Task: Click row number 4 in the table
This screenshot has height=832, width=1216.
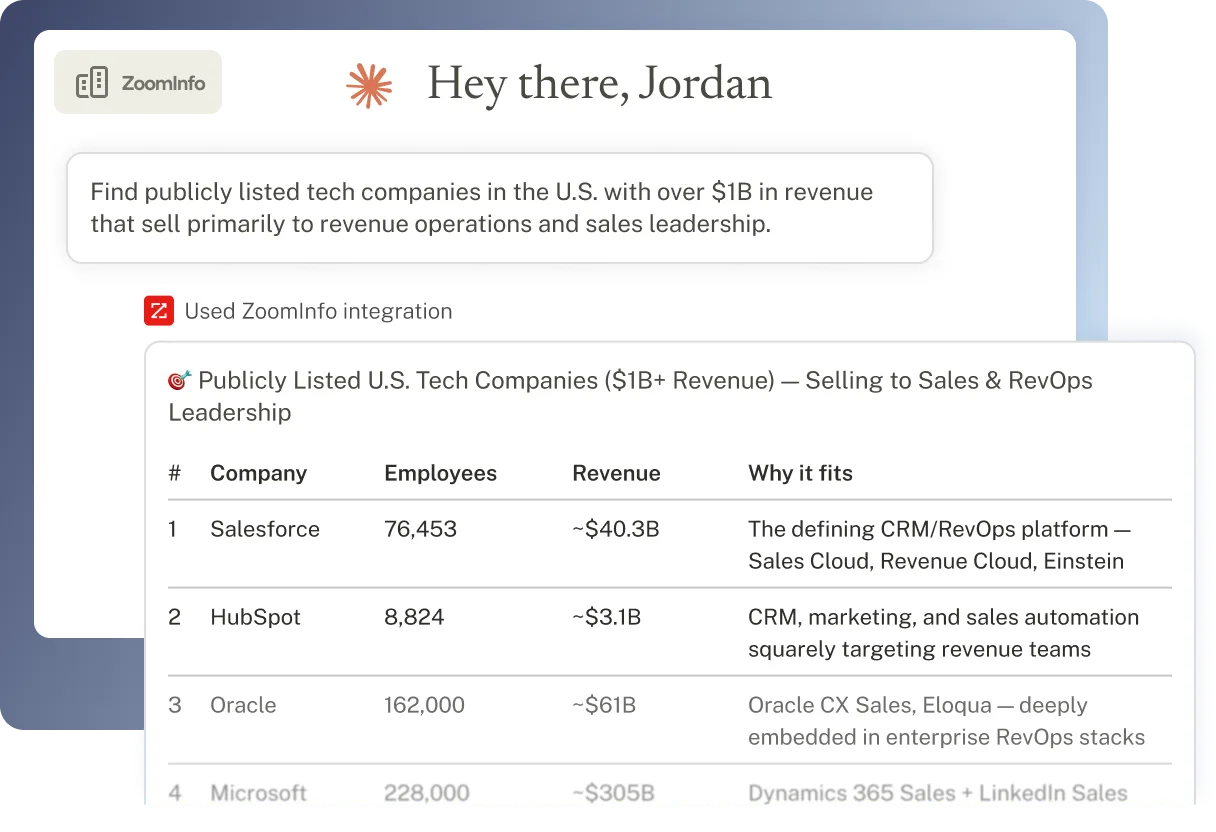Action: 175,793
